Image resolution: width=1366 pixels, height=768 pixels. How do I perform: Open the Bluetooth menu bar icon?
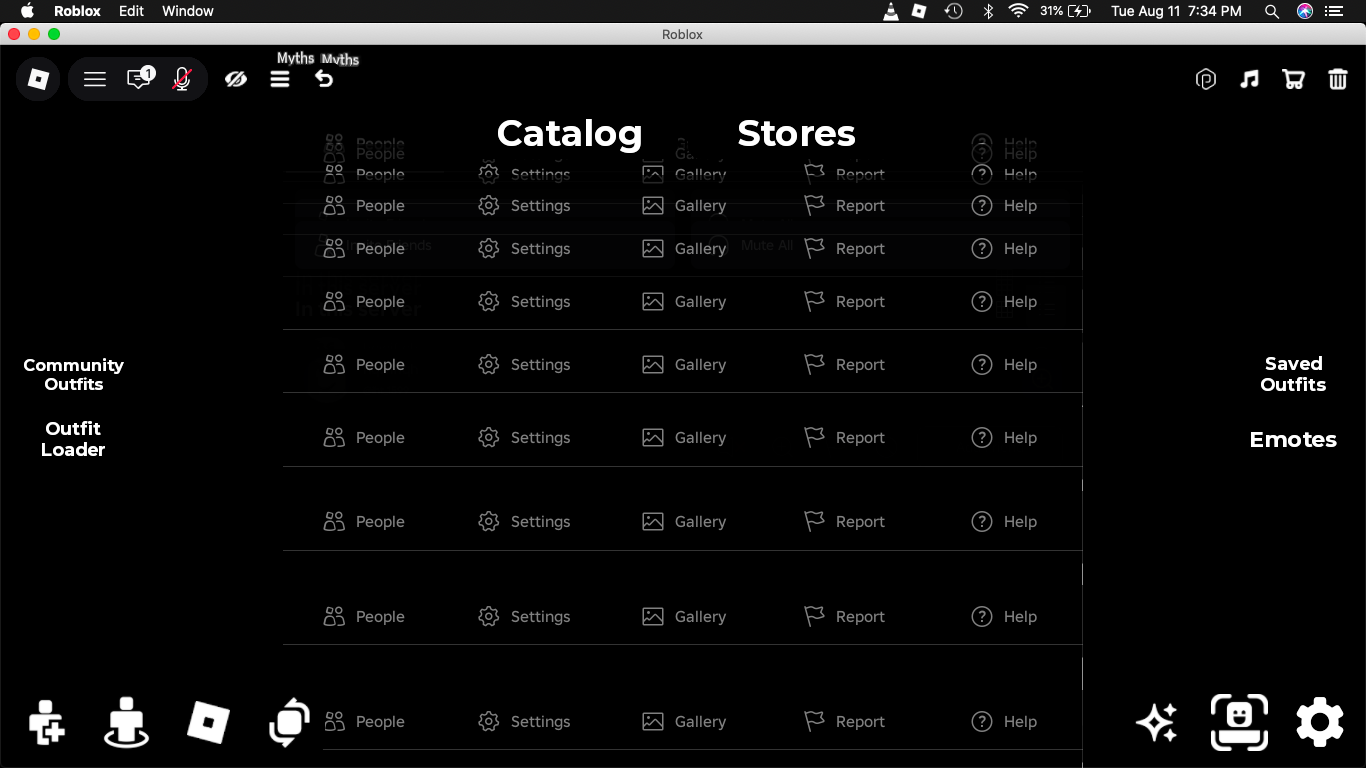click(x=988, y=11)
